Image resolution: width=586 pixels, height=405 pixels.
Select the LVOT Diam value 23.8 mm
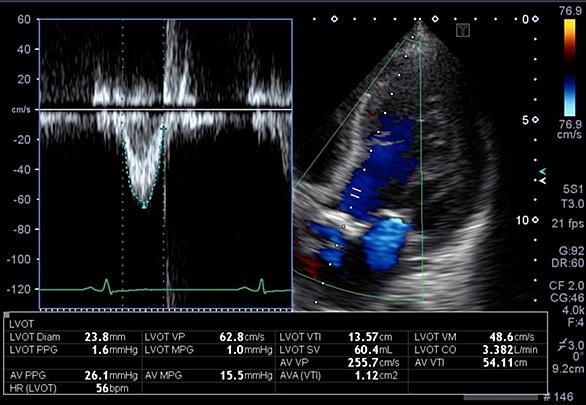(105, 337)
